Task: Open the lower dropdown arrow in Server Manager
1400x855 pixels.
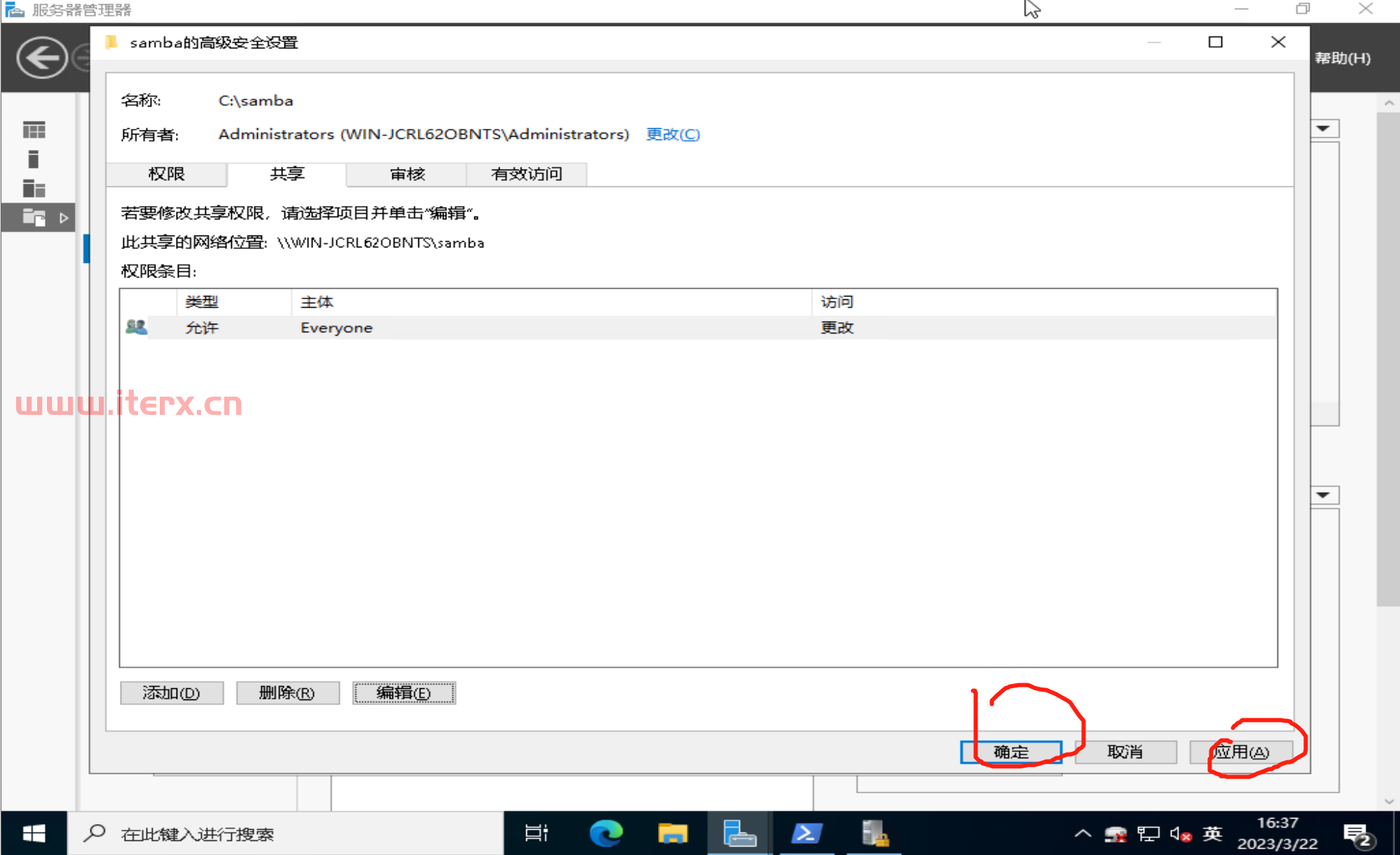Action: [x=1324, y=495]
